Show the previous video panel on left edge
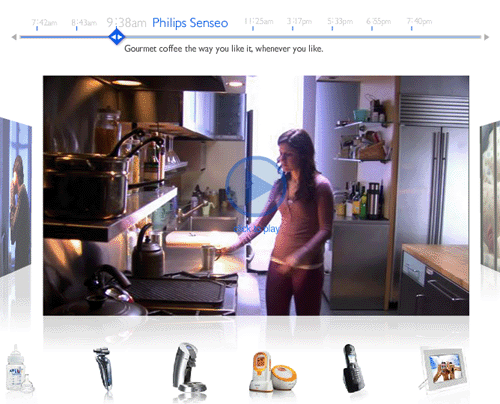This screenshot has width=500, height=404. click(16, 197)
